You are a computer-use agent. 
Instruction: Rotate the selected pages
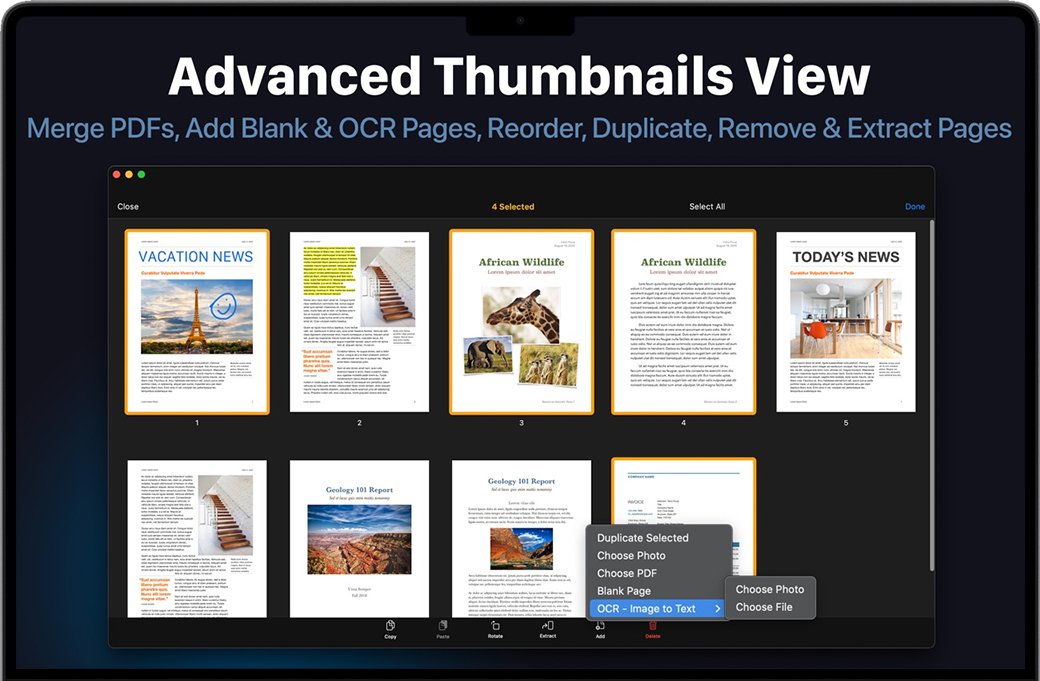tap(495, 626)
